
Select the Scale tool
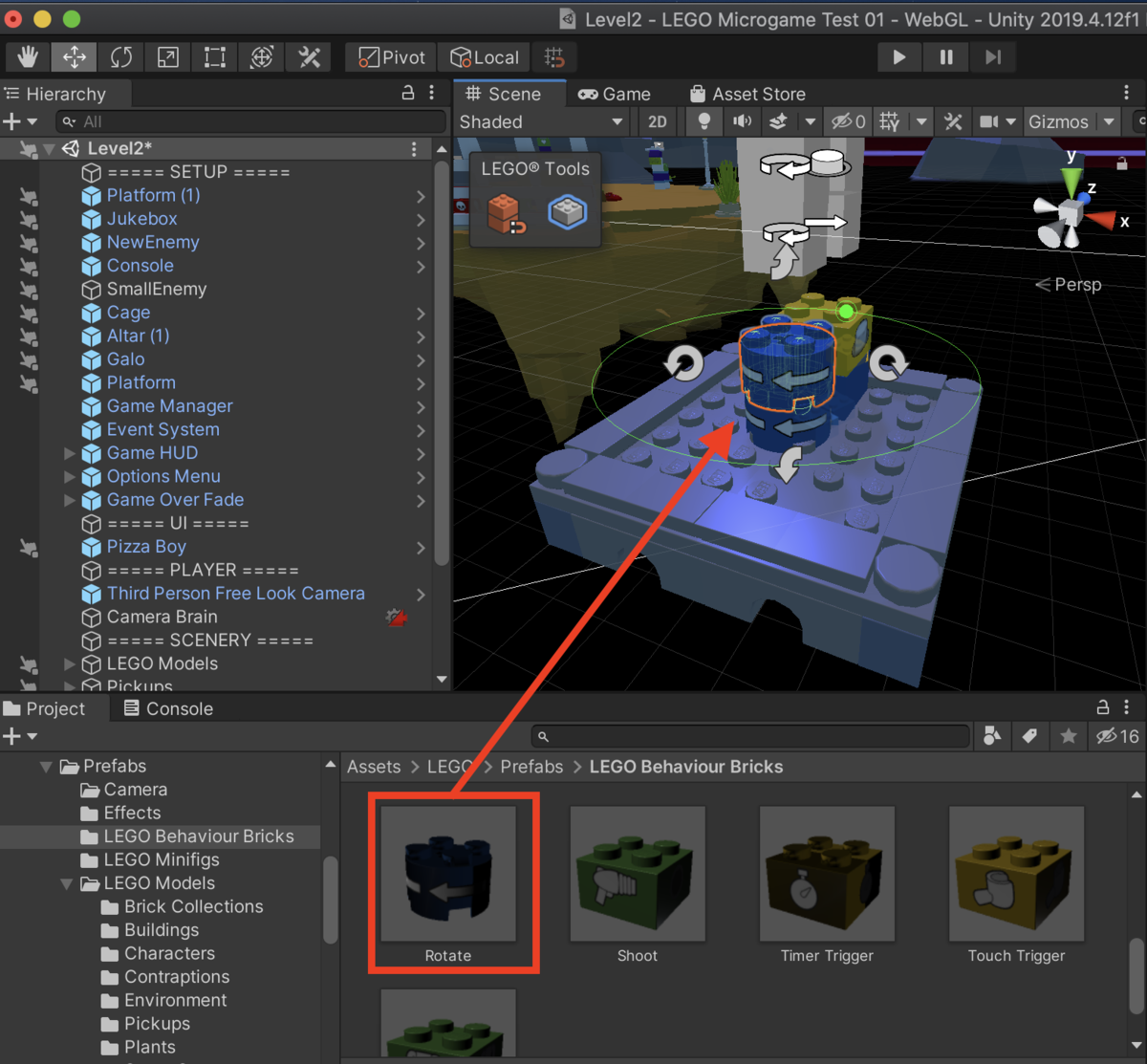(168, 57)
